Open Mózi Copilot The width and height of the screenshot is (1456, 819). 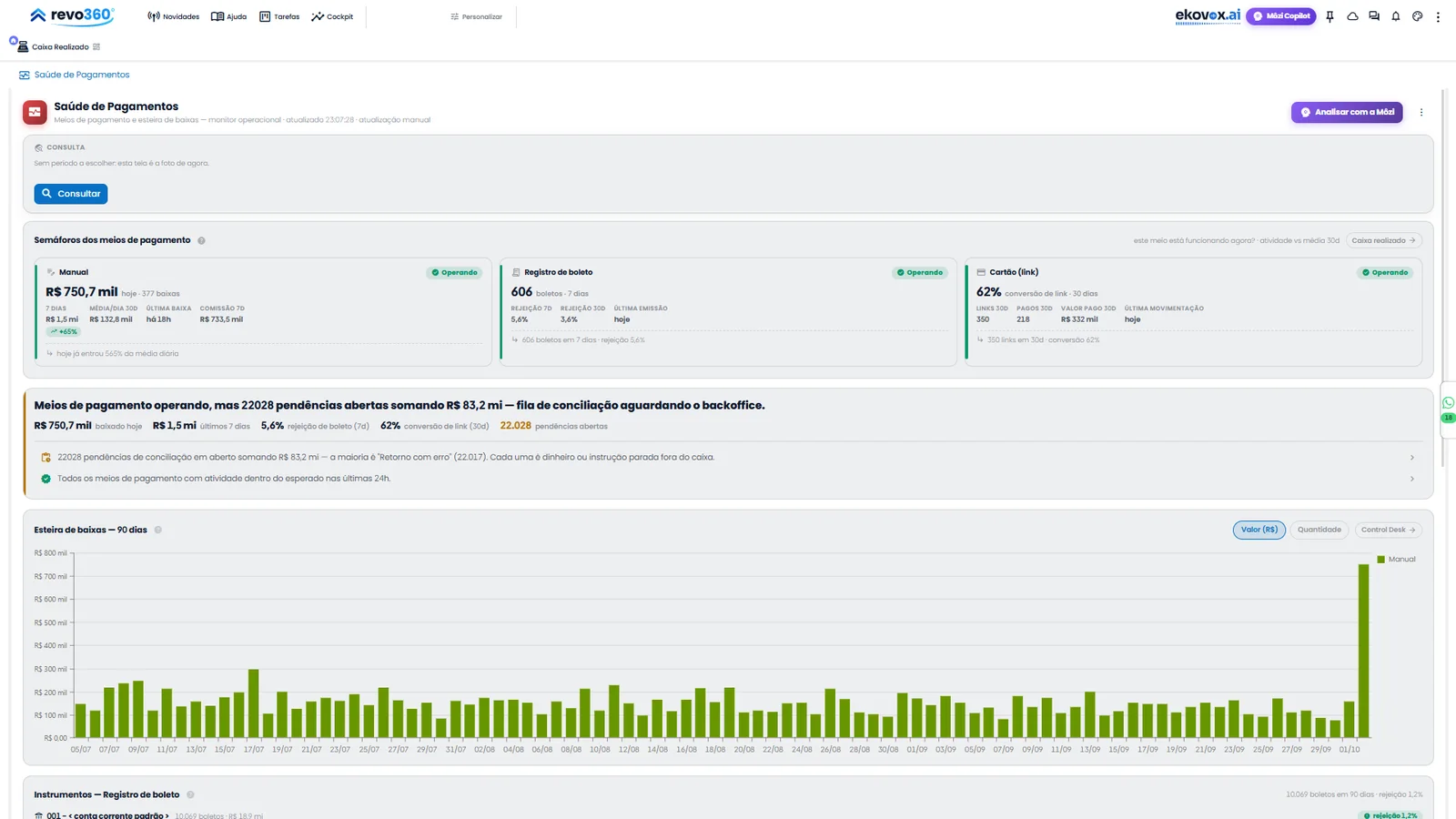coord(1280,16)
